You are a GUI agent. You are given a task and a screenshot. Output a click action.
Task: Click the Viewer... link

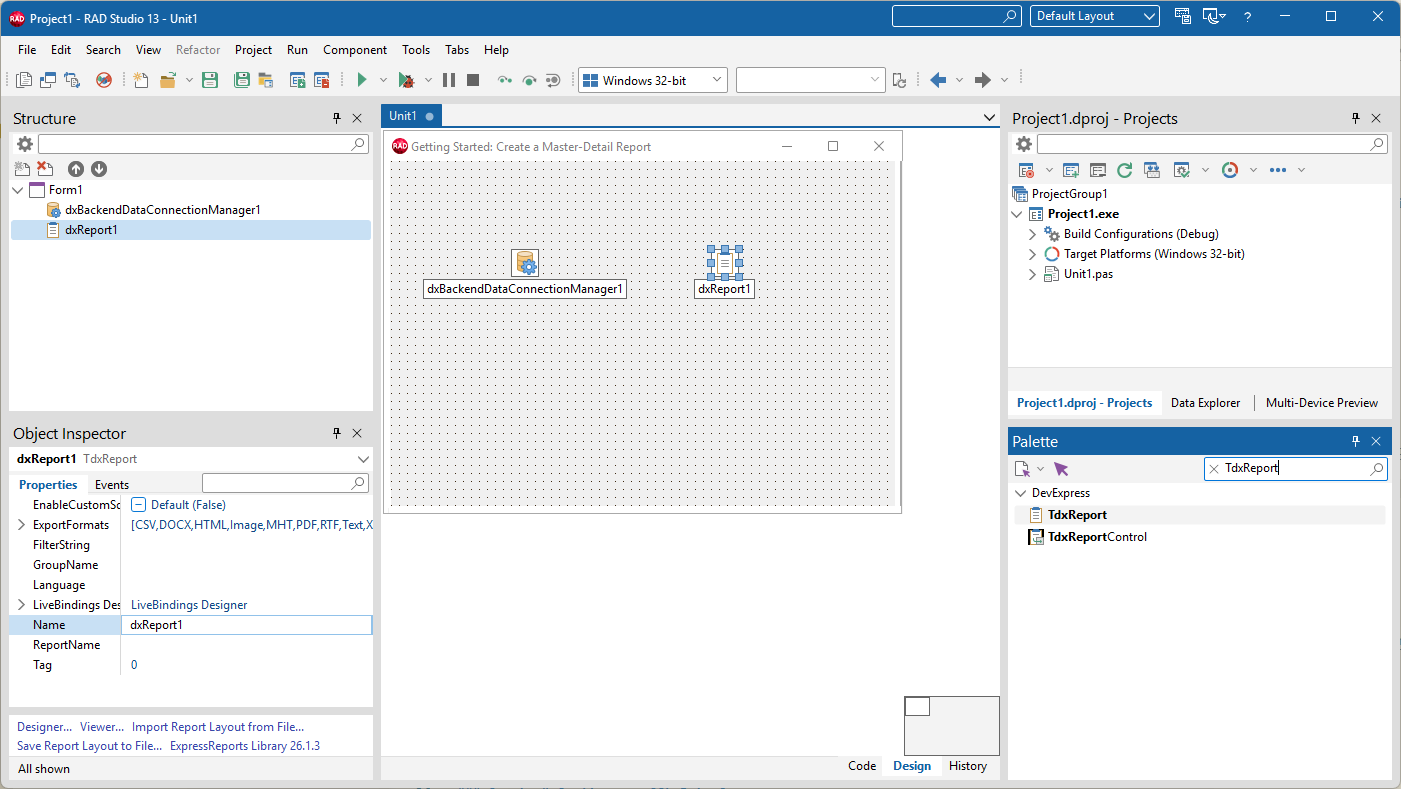[102, 727]
